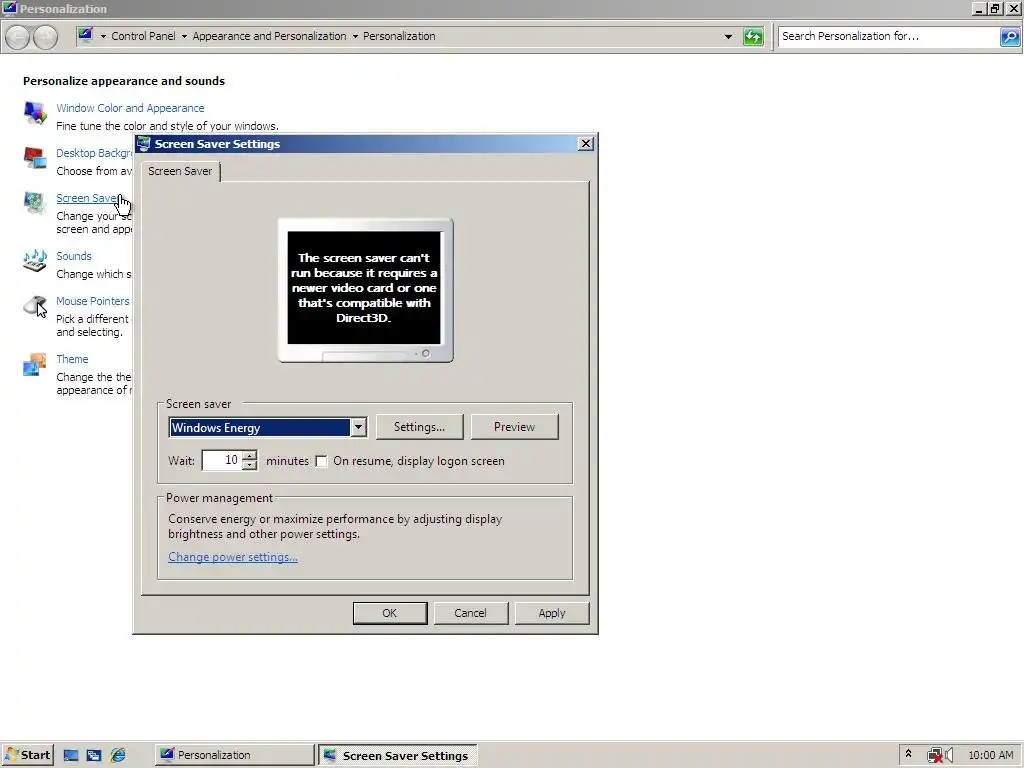Click the taskbar clock showing 10:00 AM
Screen dimensions: 1024x768
[x=991, y=756]
